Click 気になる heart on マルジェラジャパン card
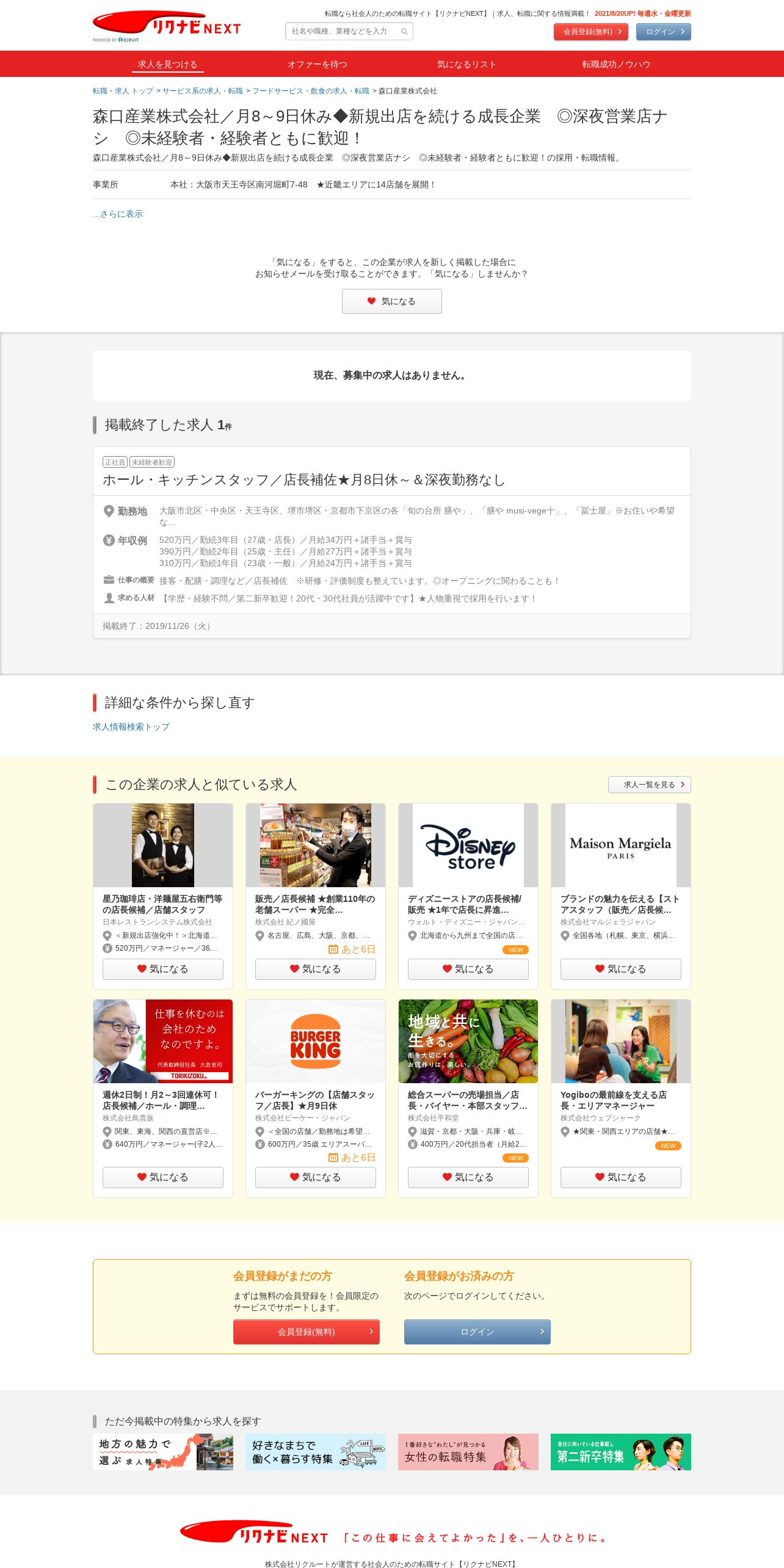The width and height of the screenshot is (784, 1568). [x=621, y=969]
